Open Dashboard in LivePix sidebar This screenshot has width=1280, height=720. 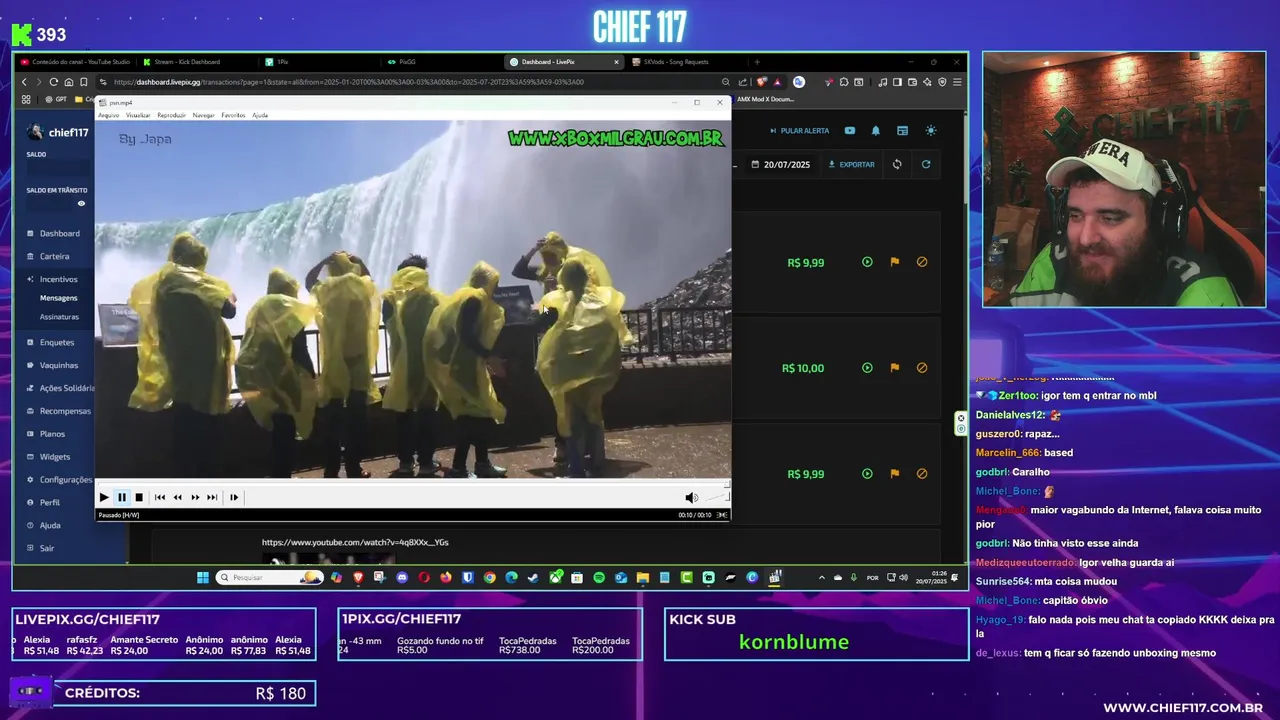(x=59, y=233)
